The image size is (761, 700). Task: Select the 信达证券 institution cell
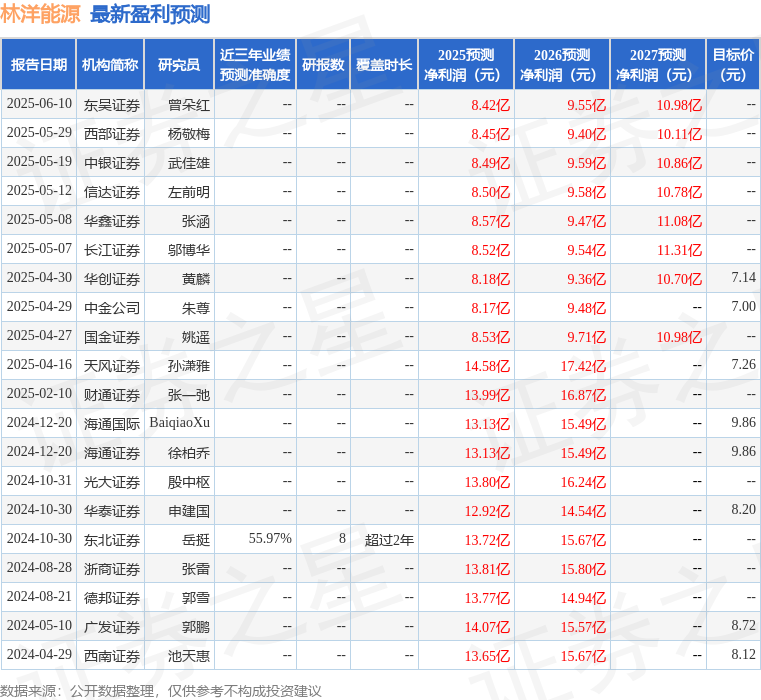[x=112, y=192]
